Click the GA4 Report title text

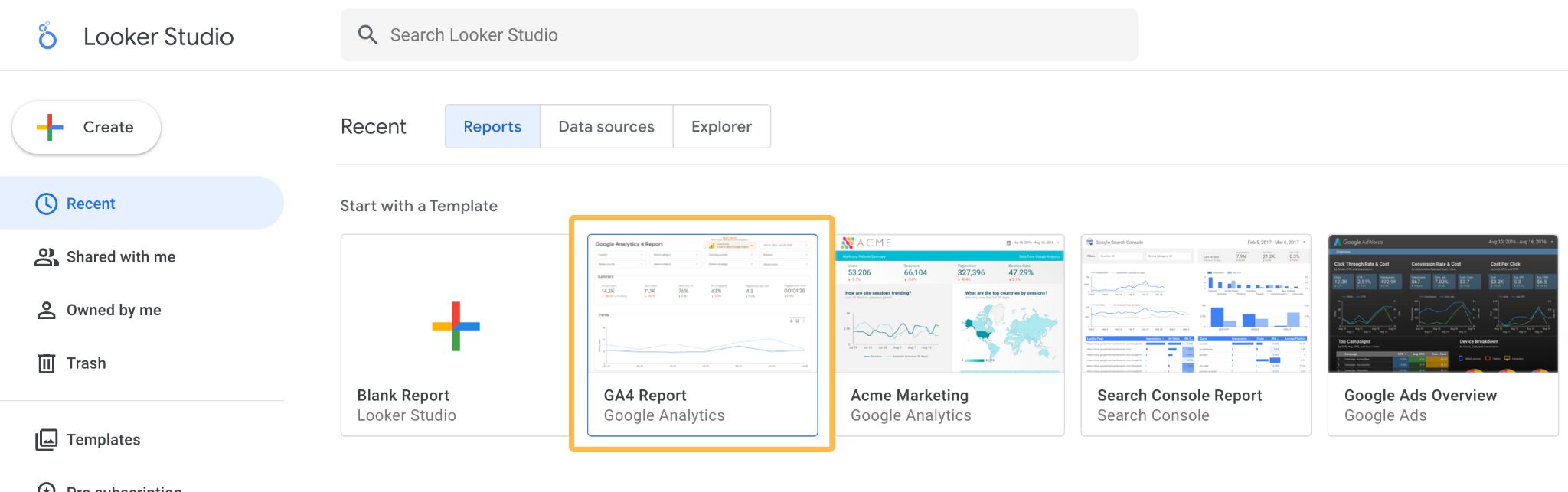click(645, 396)
